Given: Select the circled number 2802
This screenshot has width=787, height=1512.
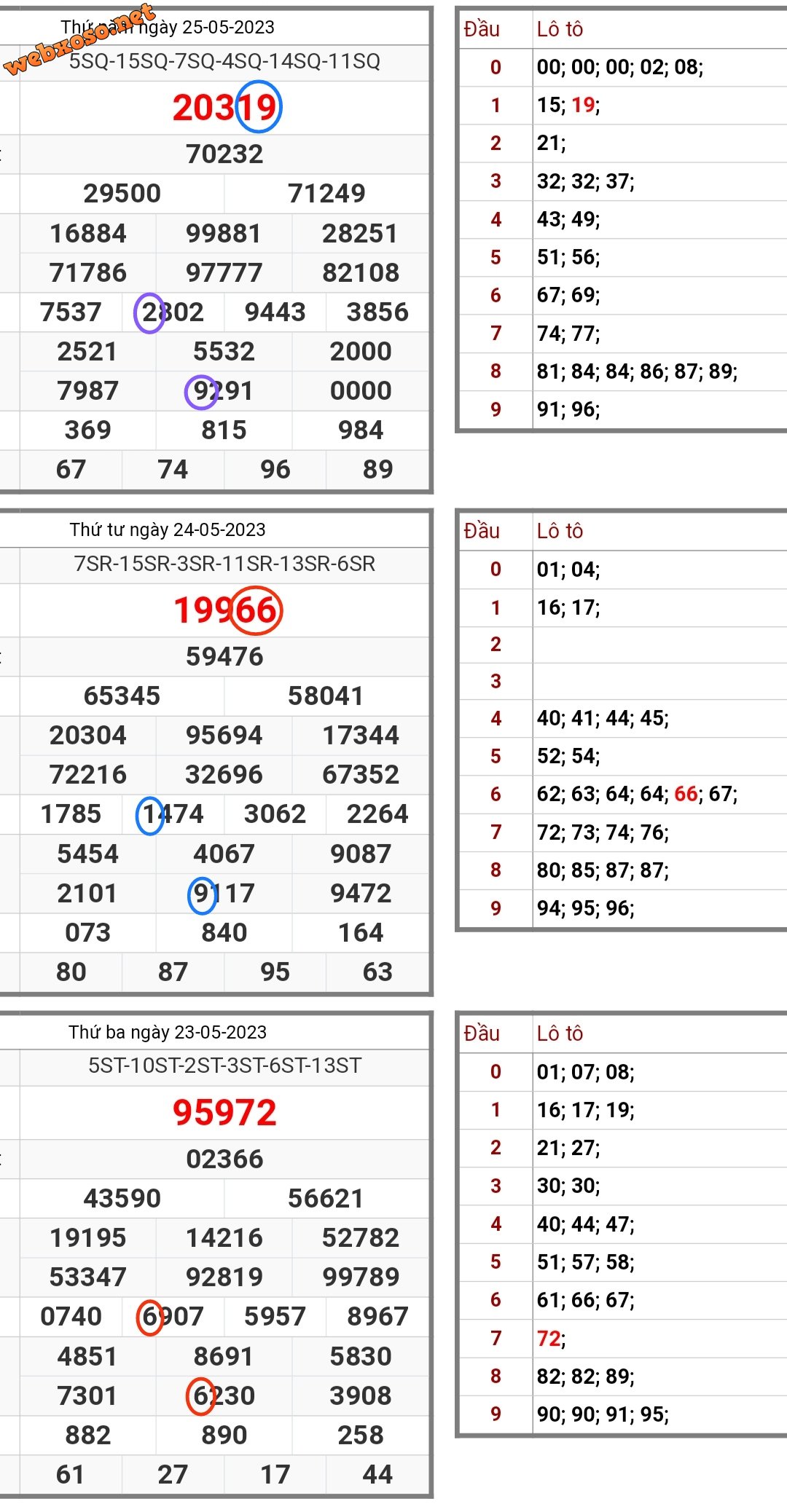Looking at the screenshot, I should 173,312.
